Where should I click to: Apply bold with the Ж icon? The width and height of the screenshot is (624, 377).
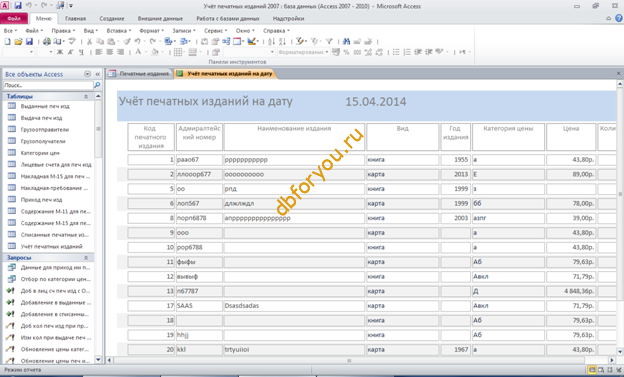pyautogui.click(x=60, y=52)
